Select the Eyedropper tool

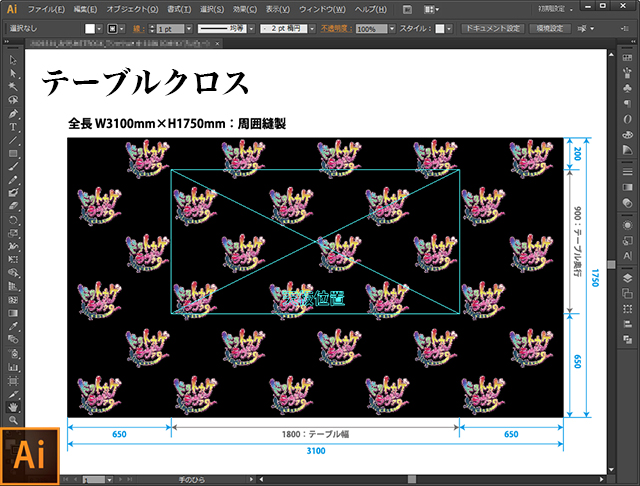click(x=13, y=326)
